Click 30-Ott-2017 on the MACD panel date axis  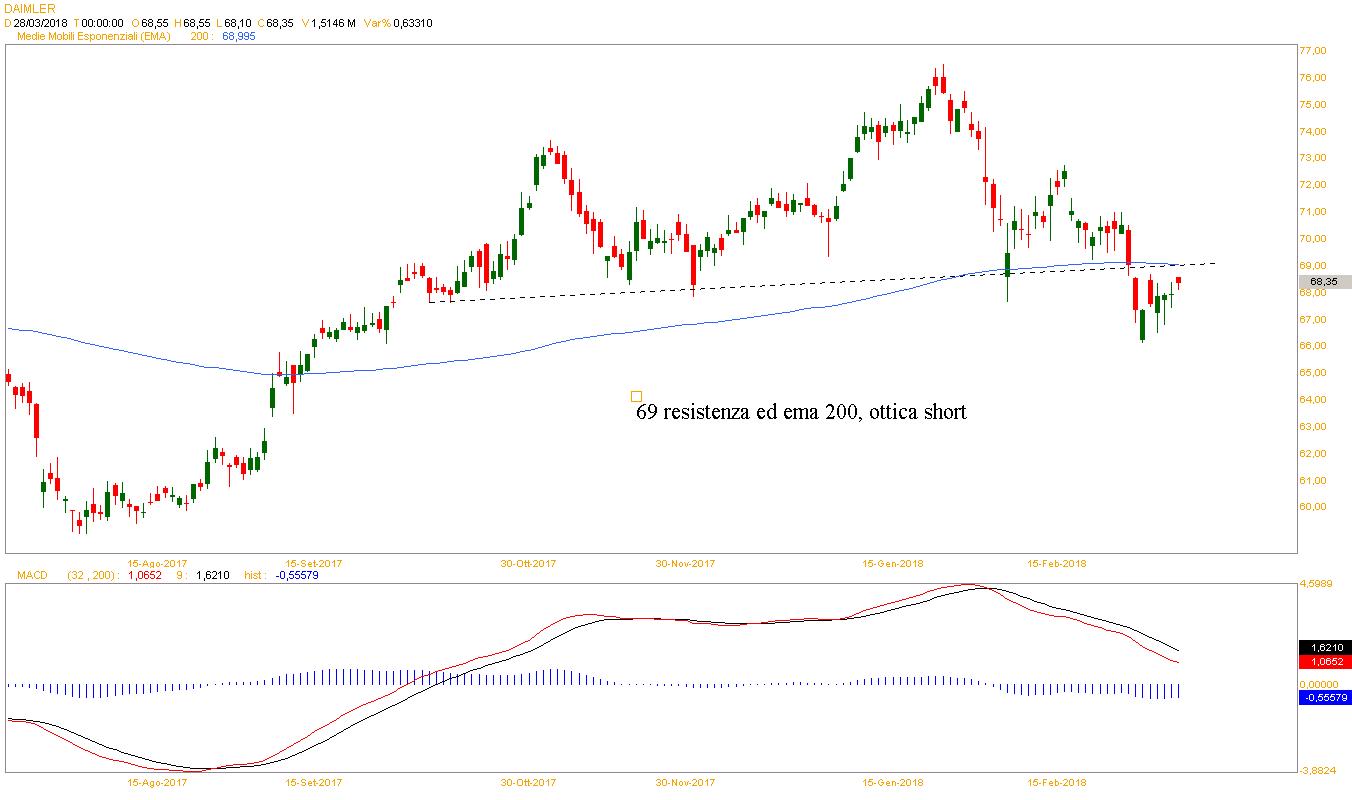[x=528, y=782]
